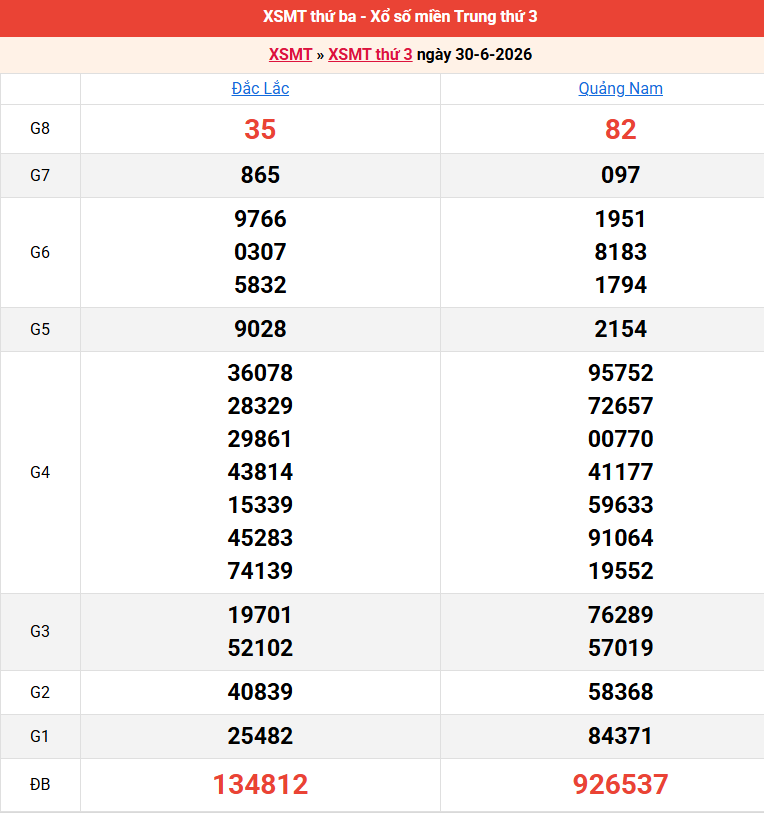Image resolution: width=764 pixels, height=813 pixels.
Task: Select Đắc Lắc special prize 134812
Action: point(260,784)
